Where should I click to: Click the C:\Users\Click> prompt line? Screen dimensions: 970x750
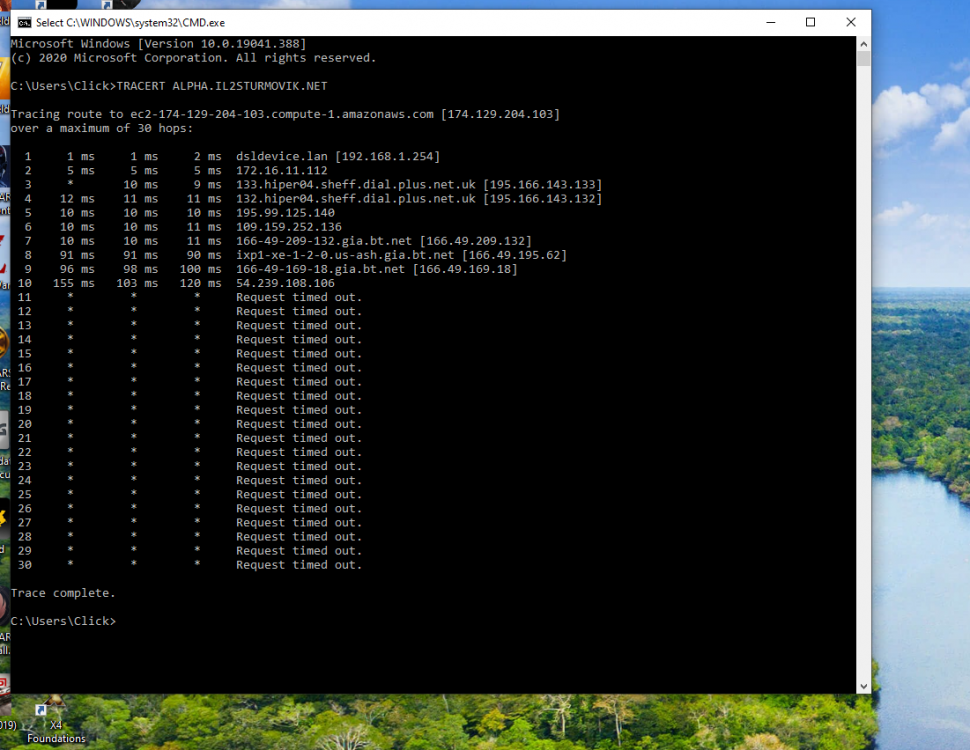coord(62,620)
